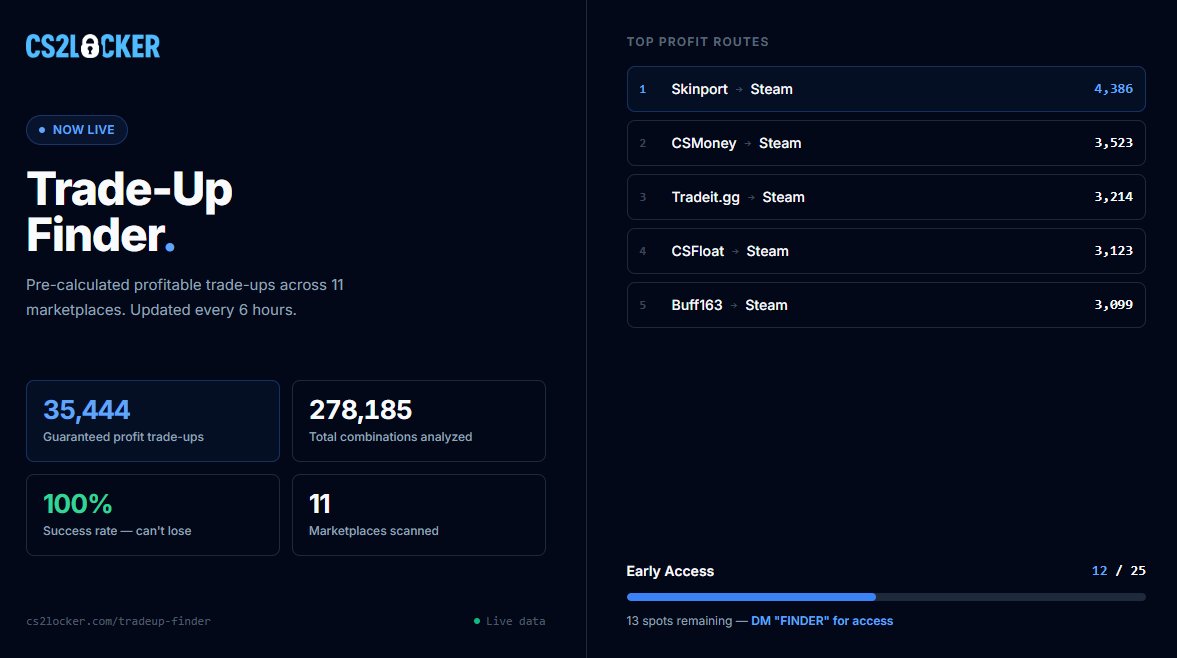Viewport: 1177px width, 658px height.
Task: Click the arrow icon in the CSFloat row
Action: point(736,251)
